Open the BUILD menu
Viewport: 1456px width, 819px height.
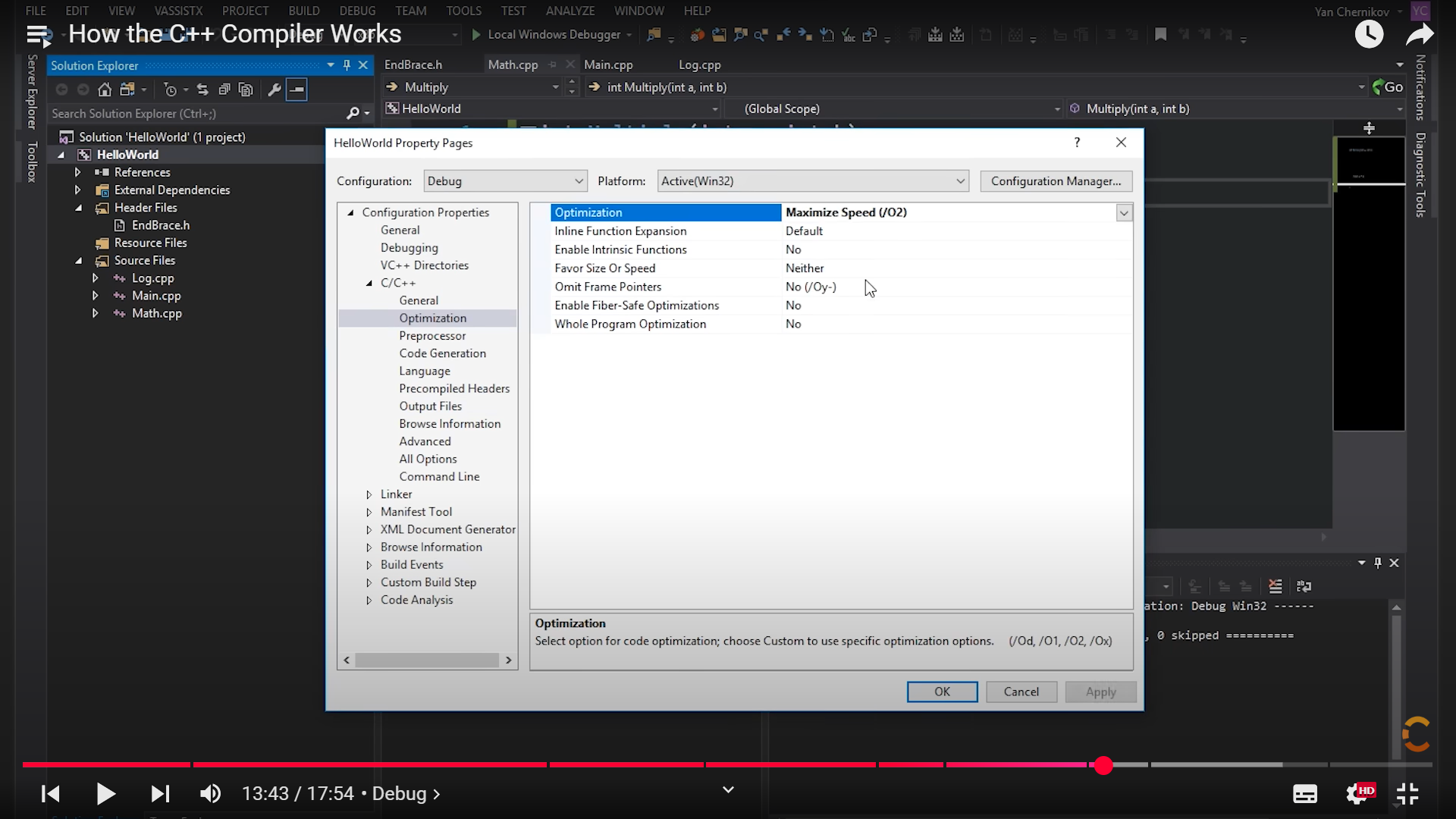tap(303, 11)
